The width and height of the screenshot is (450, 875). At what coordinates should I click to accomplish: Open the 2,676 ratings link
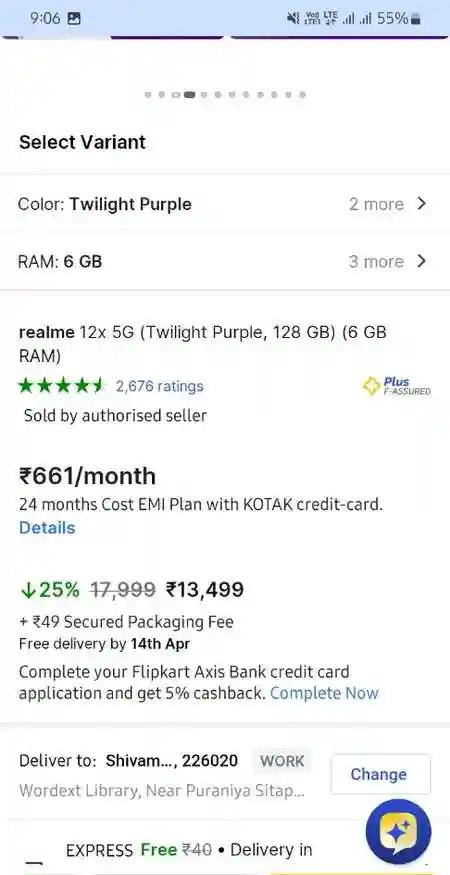click(159, 386)
